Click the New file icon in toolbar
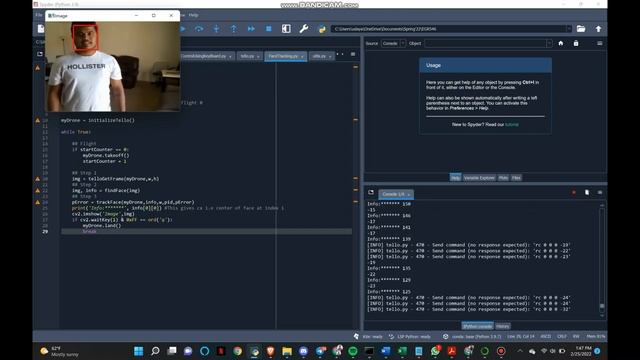The width and height of the screenshot is (640, 360). pyautogui.click(x=41, y=29)
